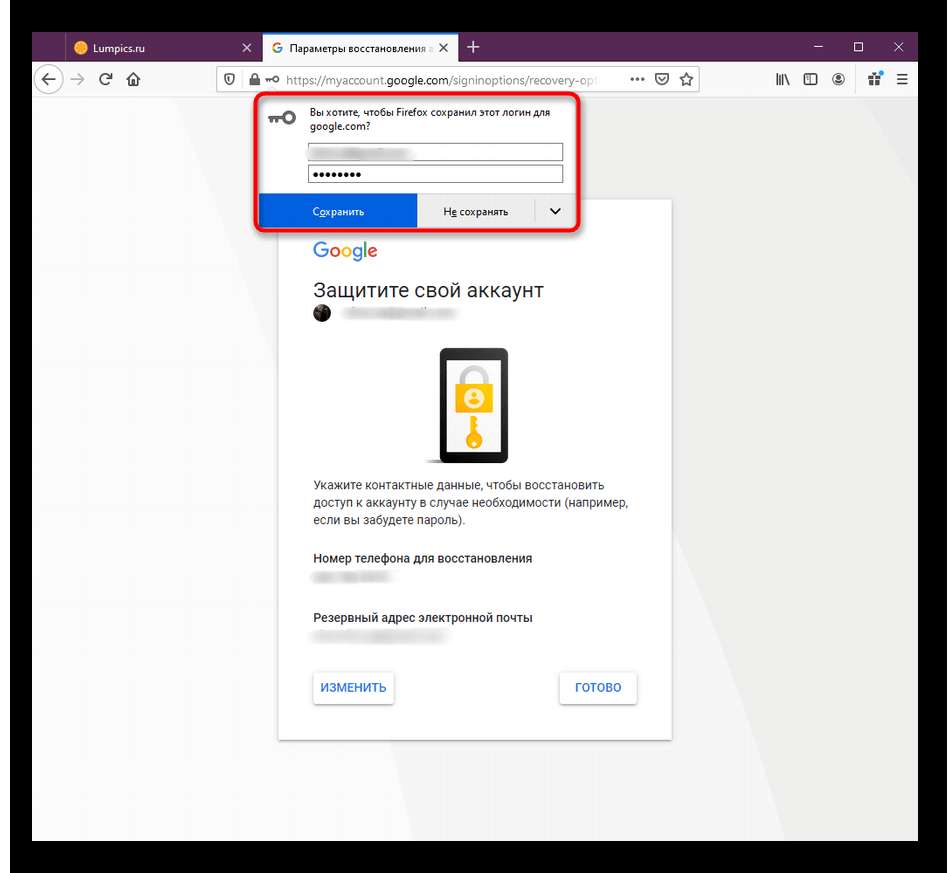
Task: Bookmark this page with star icon
Action: [x=686, y=79]
